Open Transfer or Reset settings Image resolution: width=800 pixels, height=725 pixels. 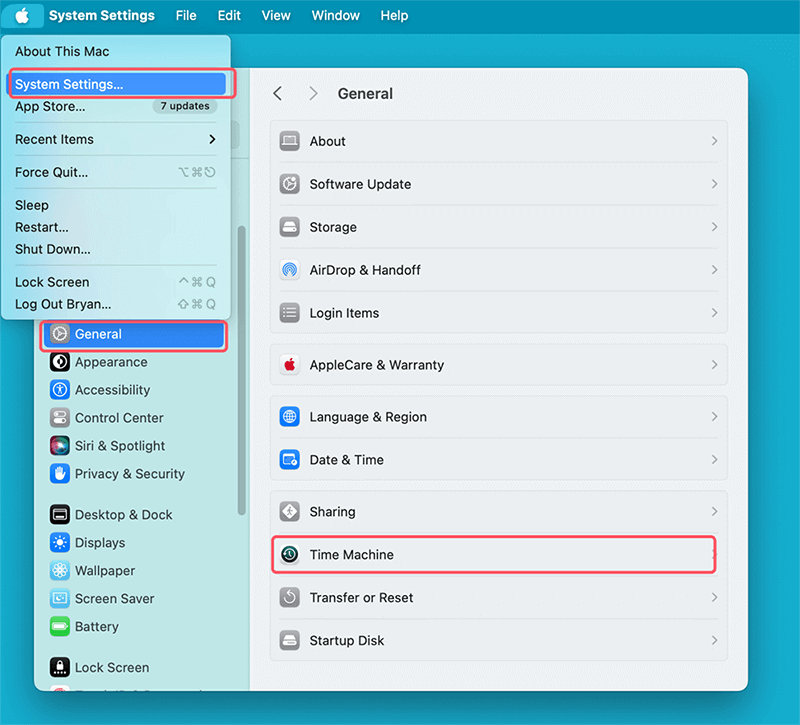coord(361,598)
